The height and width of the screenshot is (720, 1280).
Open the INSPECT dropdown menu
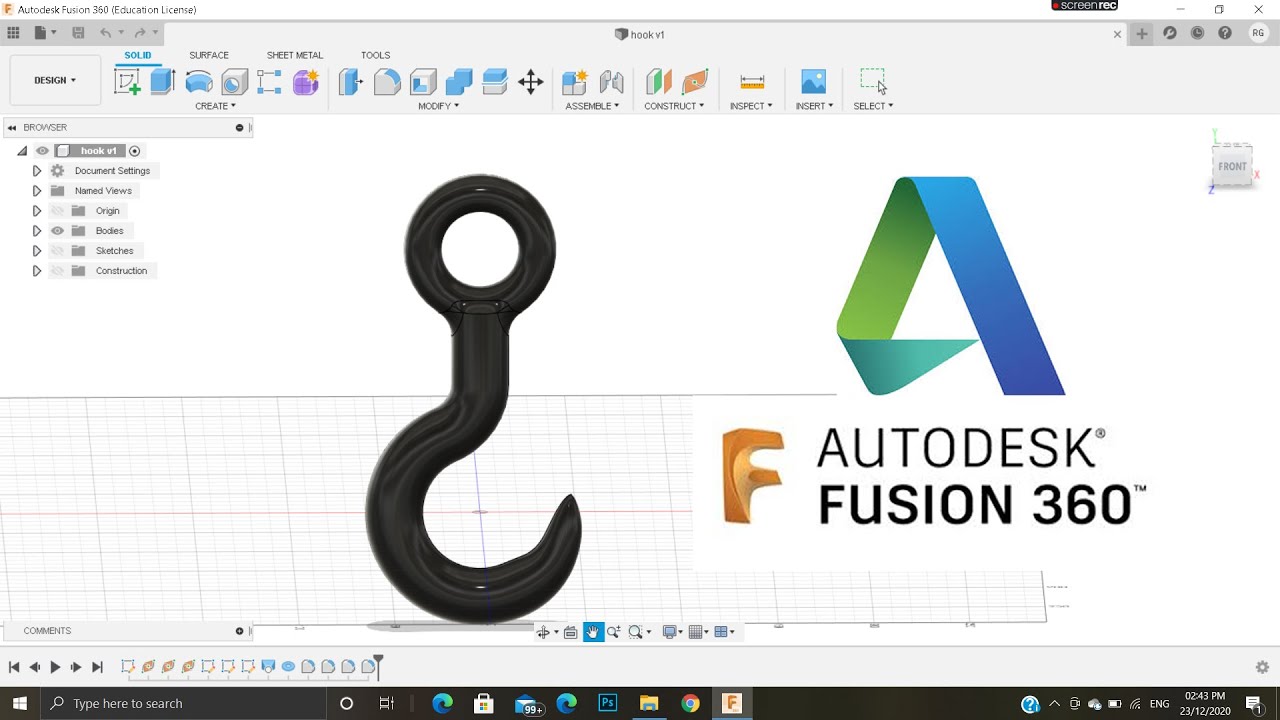(751, 106)
